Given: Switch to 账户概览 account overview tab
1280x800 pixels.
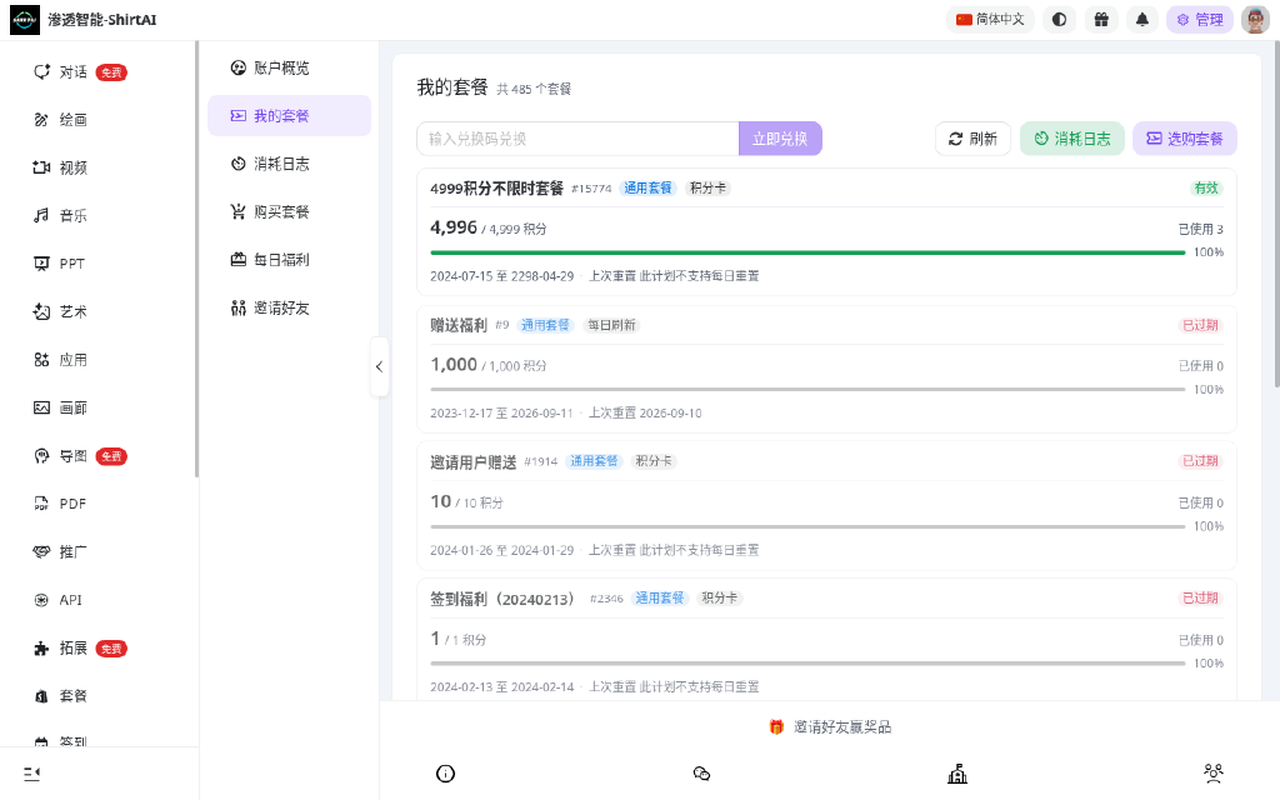Looking at the screenshot, I should 289,68.
